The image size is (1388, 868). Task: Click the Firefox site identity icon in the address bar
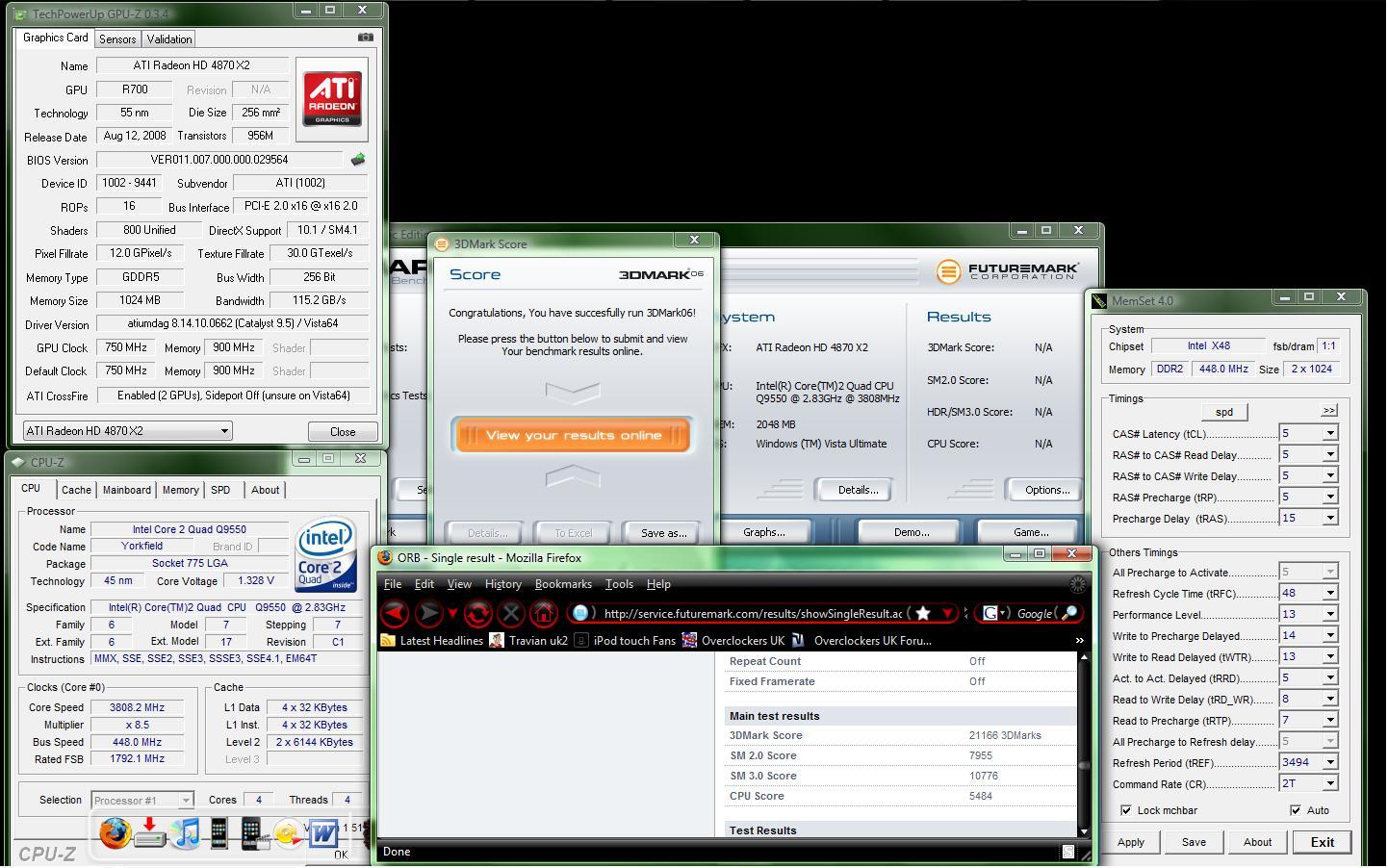coord(580,613)
